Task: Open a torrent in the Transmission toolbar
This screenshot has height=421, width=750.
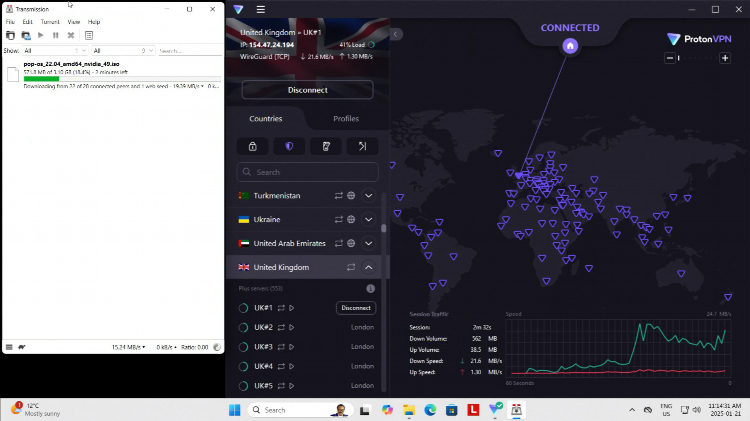Action: tap(11, 35)
